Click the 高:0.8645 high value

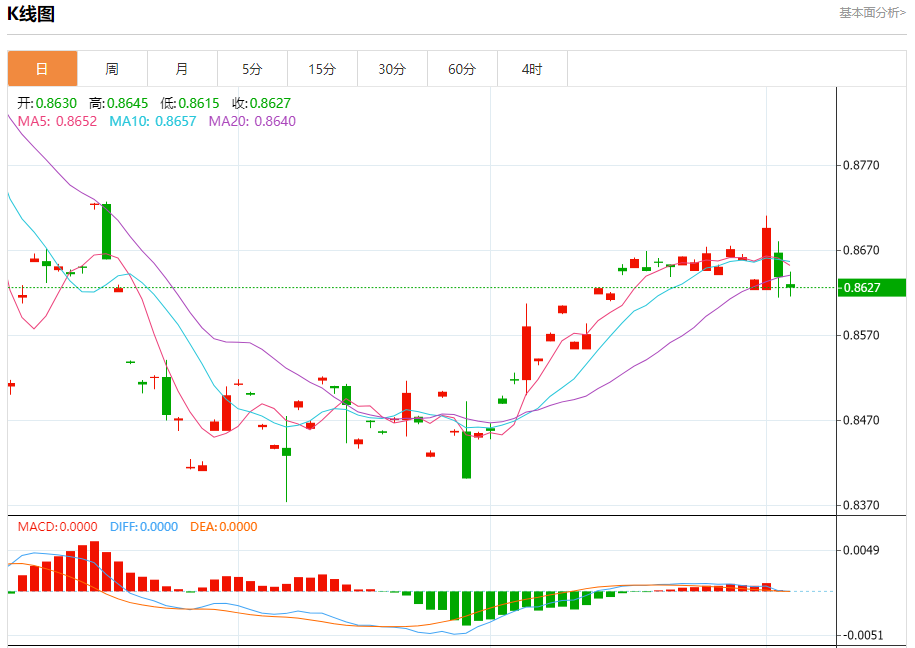click(118, 103)
